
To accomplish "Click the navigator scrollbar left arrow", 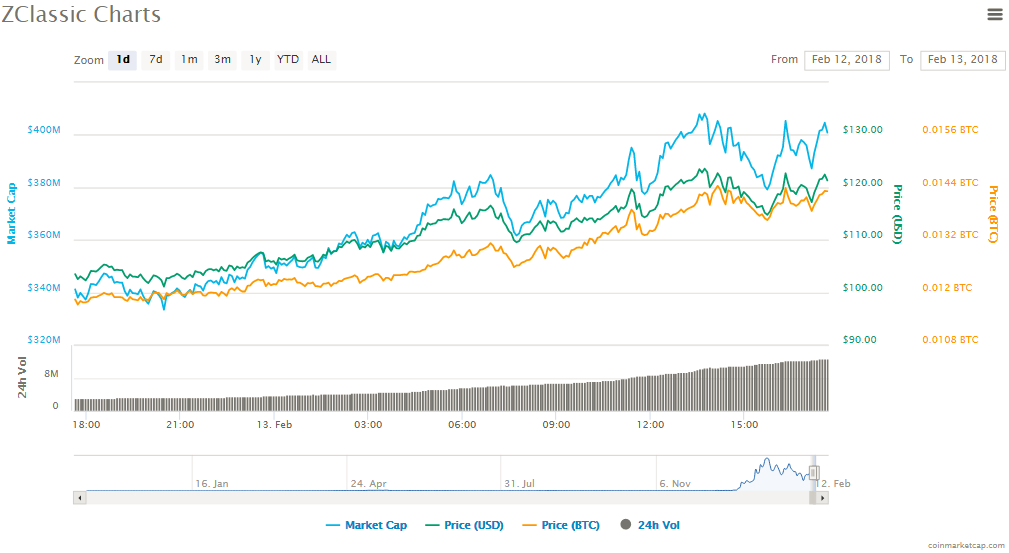I will click(x=80, y=498).
